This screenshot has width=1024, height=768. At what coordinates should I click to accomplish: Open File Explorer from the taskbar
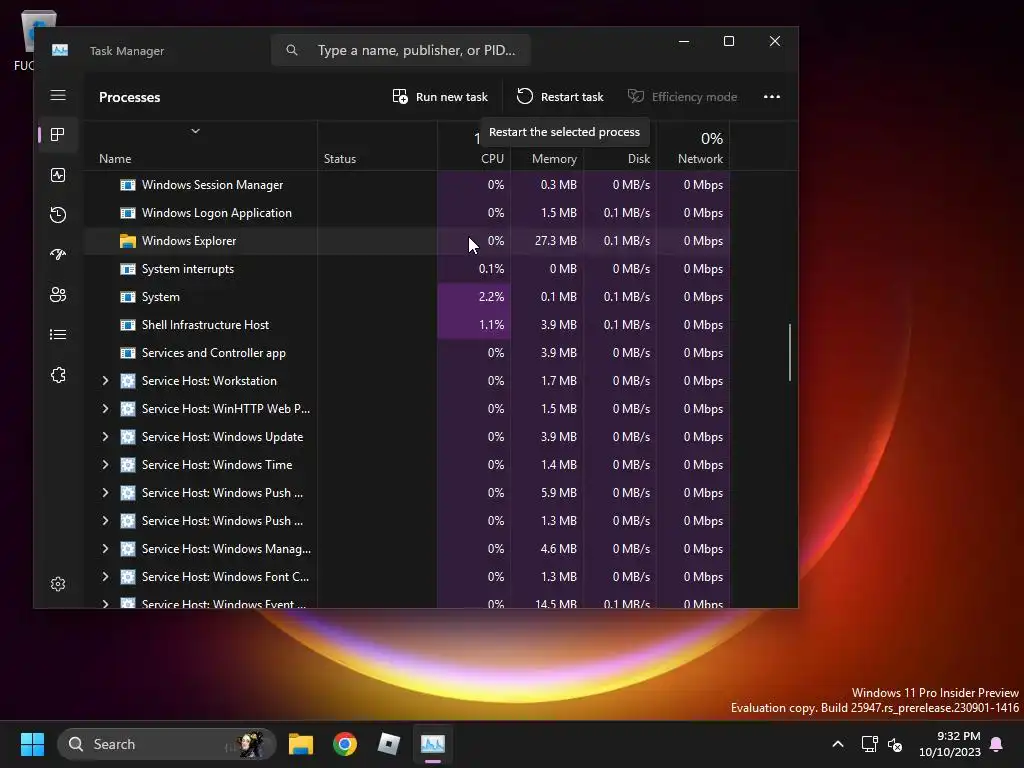pyautogui.click(x=301, y=744)
